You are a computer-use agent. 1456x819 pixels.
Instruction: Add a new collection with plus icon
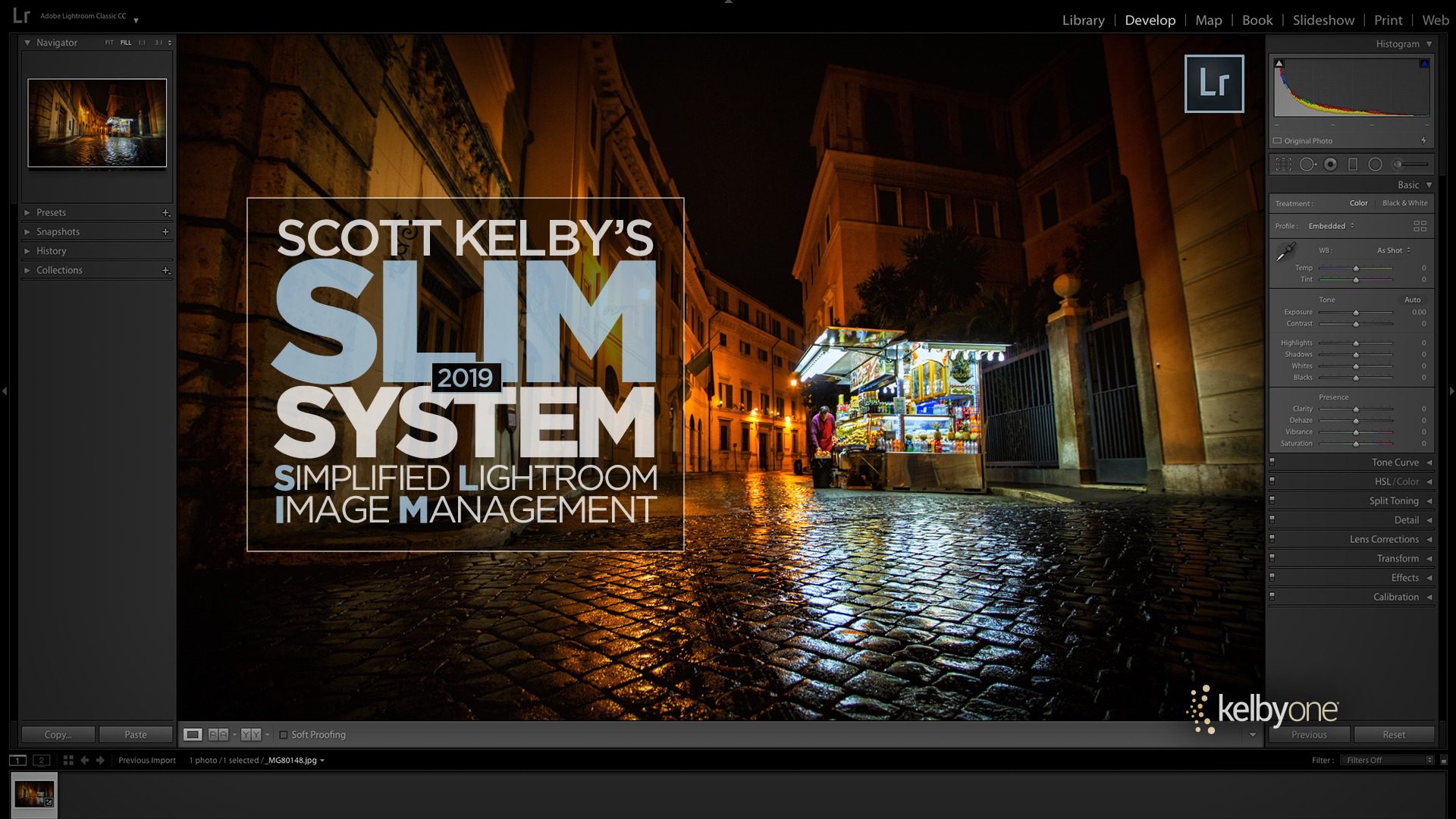point(165,271)
